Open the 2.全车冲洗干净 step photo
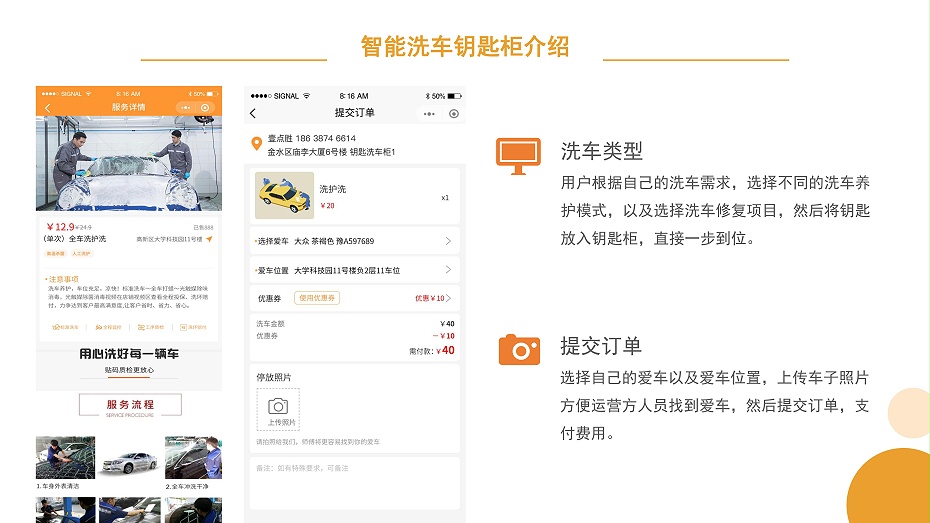Viewport: 930px width, 523px height. coord(193,457)
